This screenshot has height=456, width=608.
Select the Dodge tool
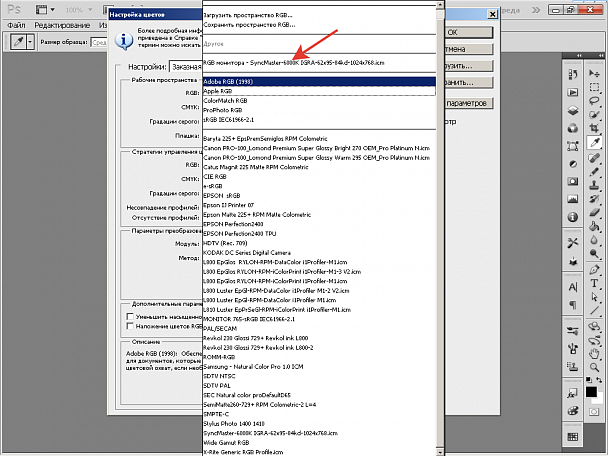[x=594, y=254]
